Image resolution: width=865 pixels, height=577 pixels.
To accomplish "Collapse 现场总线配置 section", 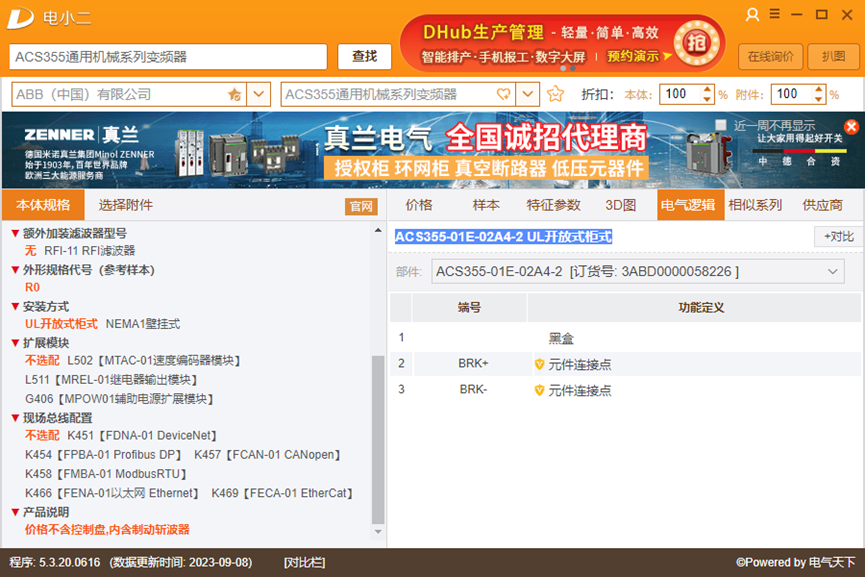I will pos(15,418).
